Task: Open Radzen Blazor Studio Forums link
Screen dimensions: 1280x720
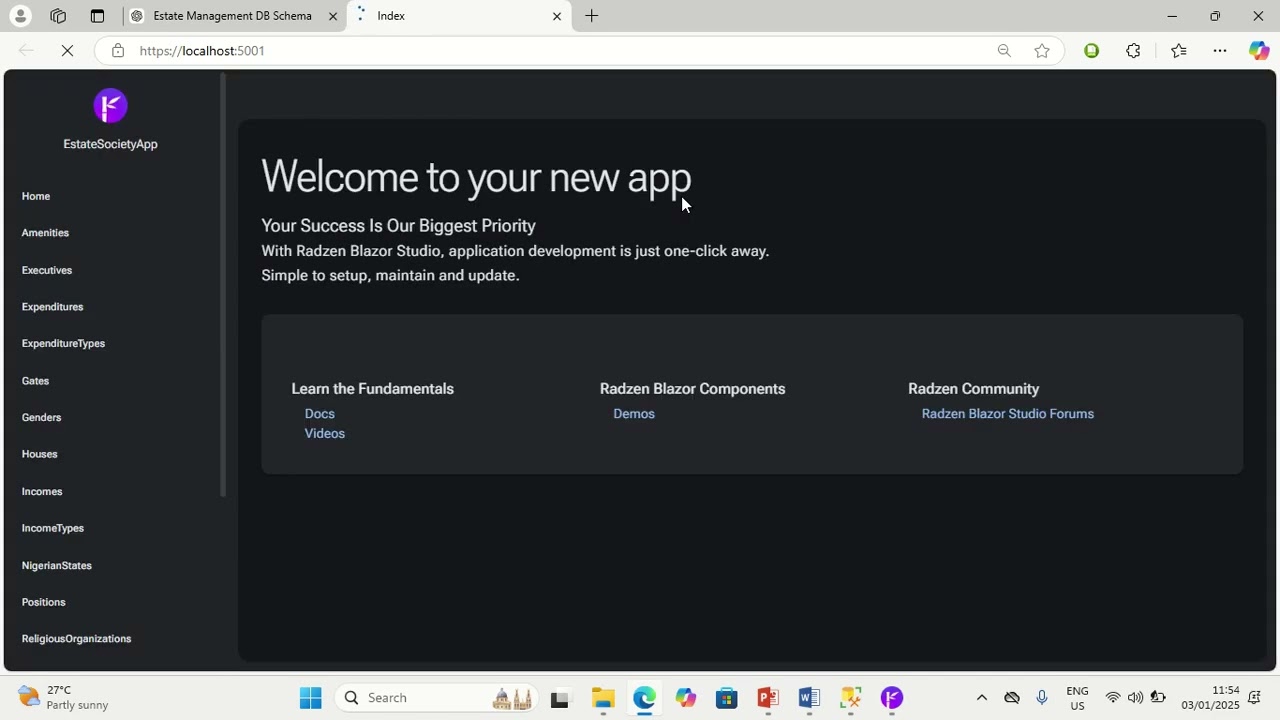Action: [1008, 414]
